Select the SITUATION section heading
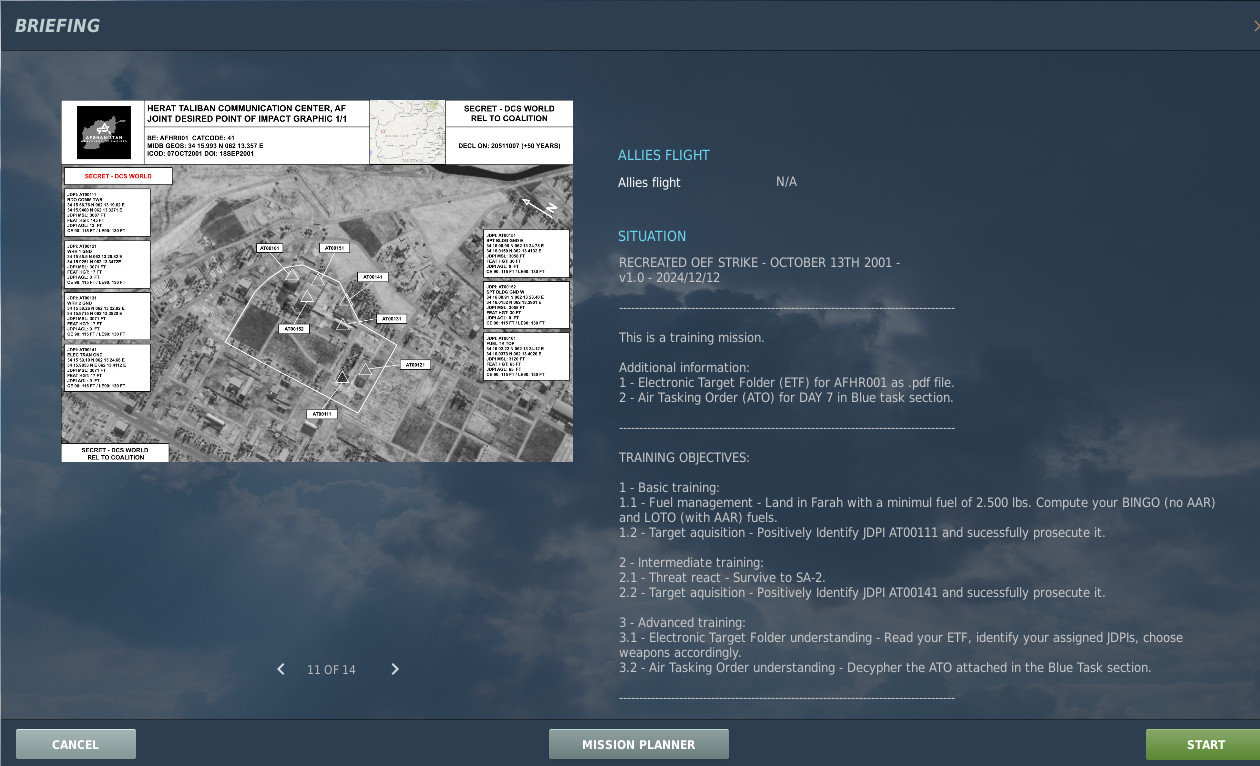The width and height of the screenshot is (1260, 766). point(652,236)
